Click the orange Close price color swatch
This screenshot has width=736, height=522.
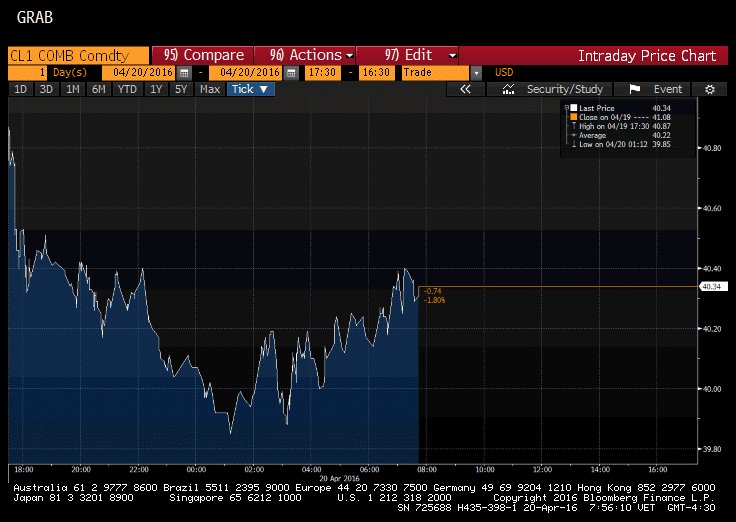(572, 117)
